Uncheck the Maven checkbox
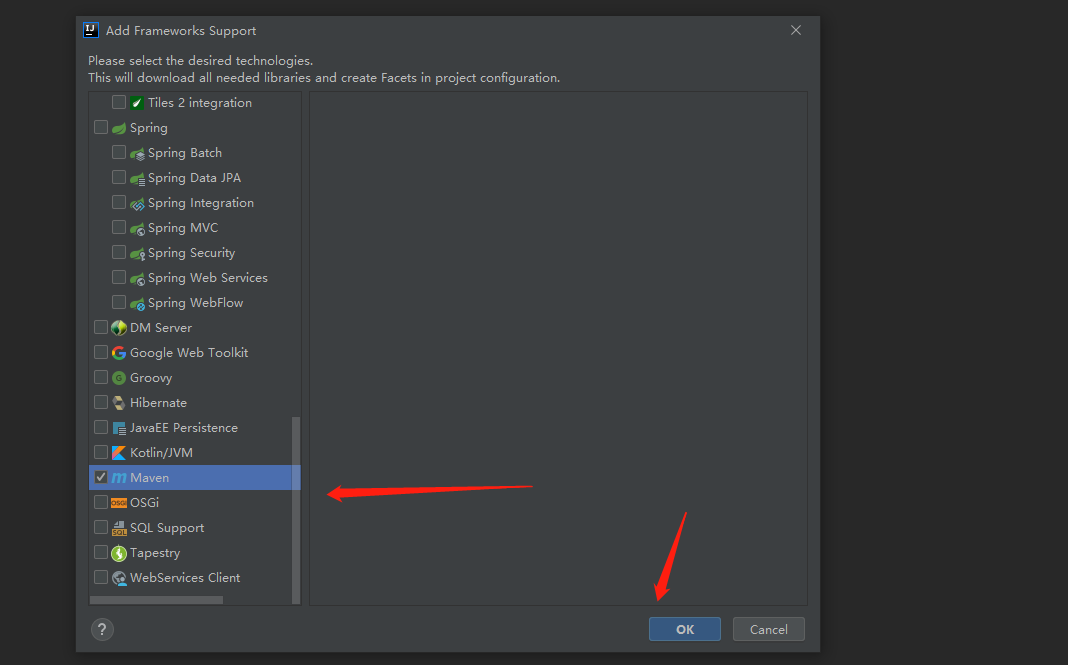 (101, 477)
